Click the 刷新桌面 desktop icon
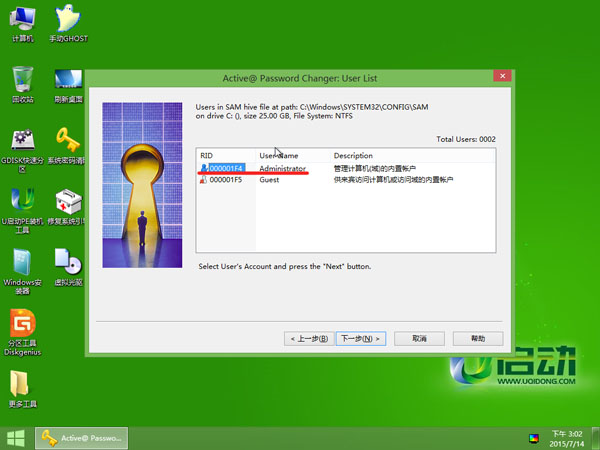600x450 pixels. click(68, 86)
